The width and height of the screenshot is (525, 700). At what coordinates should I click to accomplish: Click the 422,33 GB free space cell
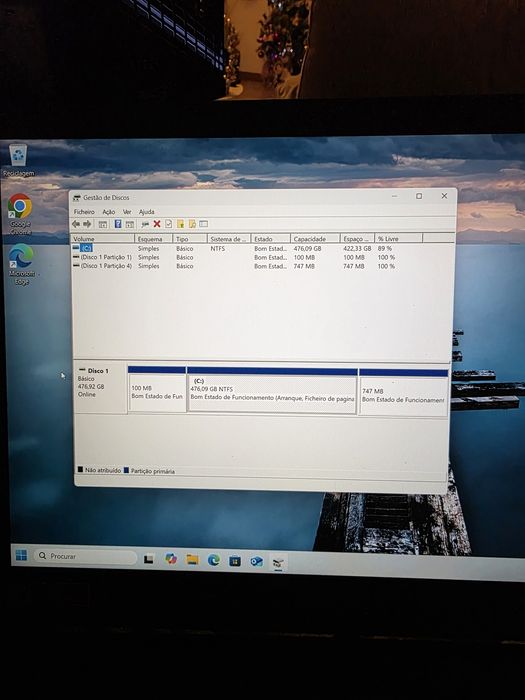coord(357,248)
